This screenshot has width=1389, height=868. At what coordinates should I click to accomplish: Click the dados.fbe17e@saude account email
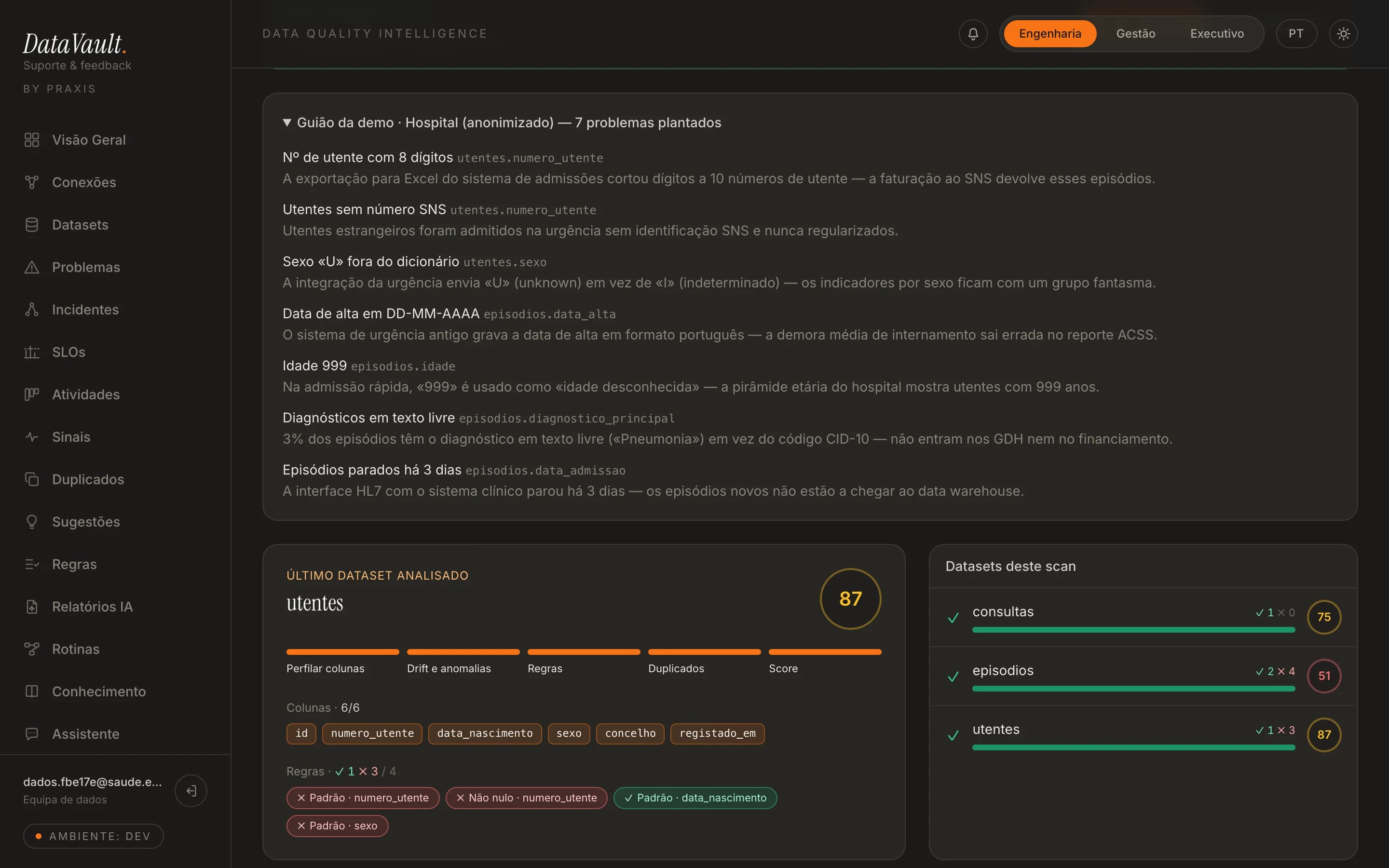[x=93, y=782]
